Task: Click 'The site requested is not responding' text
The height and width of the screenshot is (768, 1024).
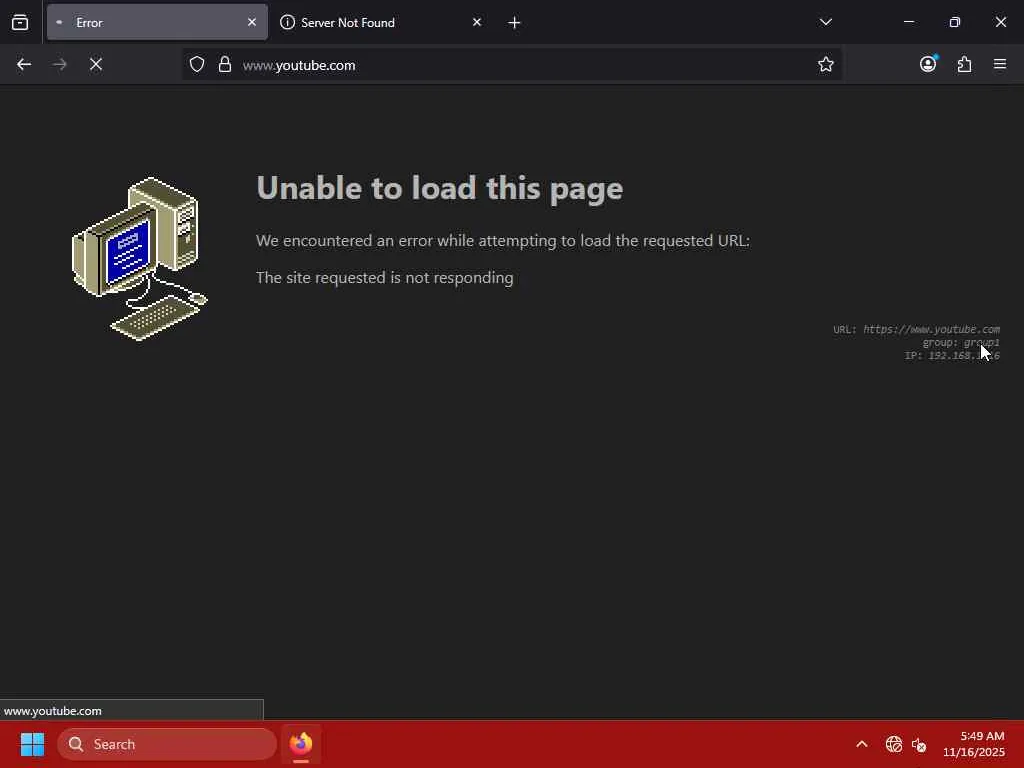Action: (x=385, y=278)
